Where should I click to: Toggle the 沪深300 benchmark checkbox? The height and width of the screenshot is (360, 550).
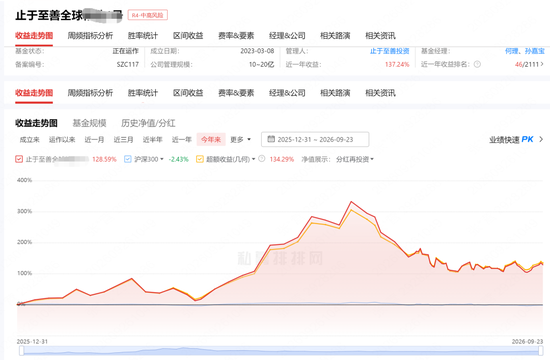[128, 159]
